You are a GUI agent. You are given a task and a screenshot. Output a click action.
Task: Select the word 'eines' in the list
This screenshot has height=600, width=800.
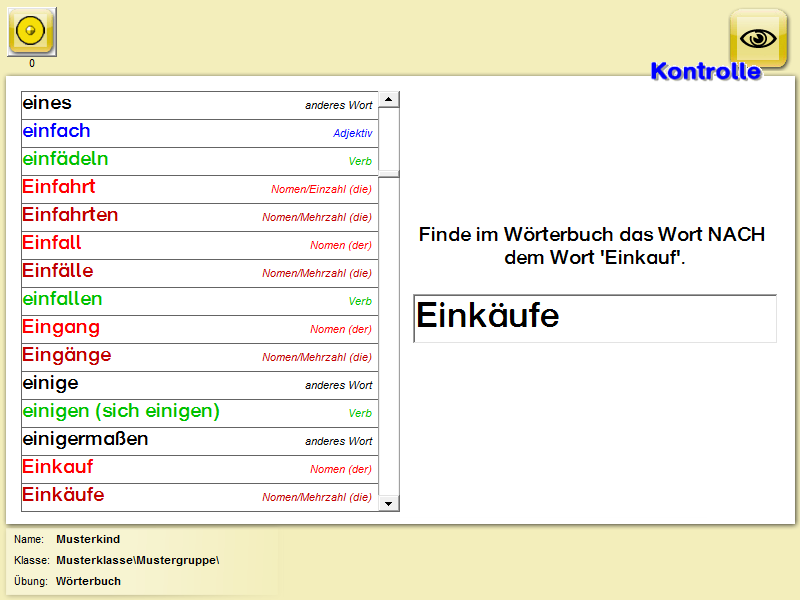[x=198, y=105]
